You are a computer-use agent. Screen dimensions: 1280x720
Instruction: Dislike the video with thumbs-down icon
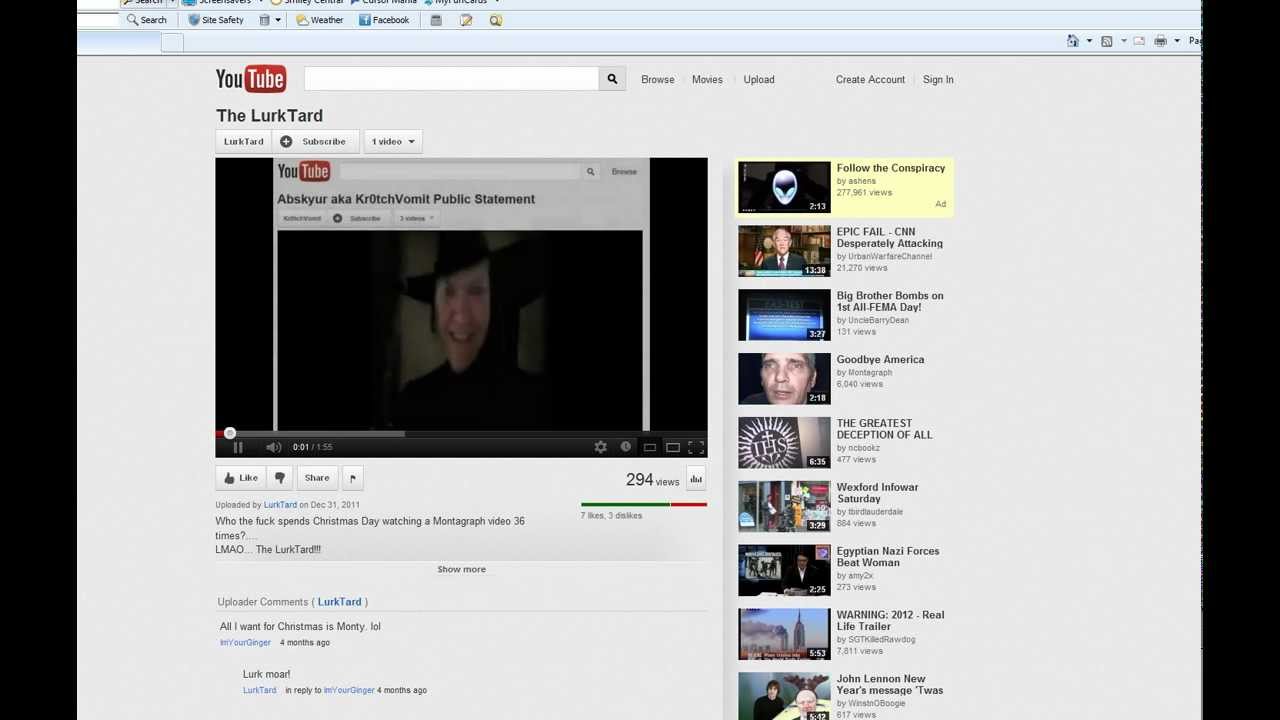coord(280,478)
